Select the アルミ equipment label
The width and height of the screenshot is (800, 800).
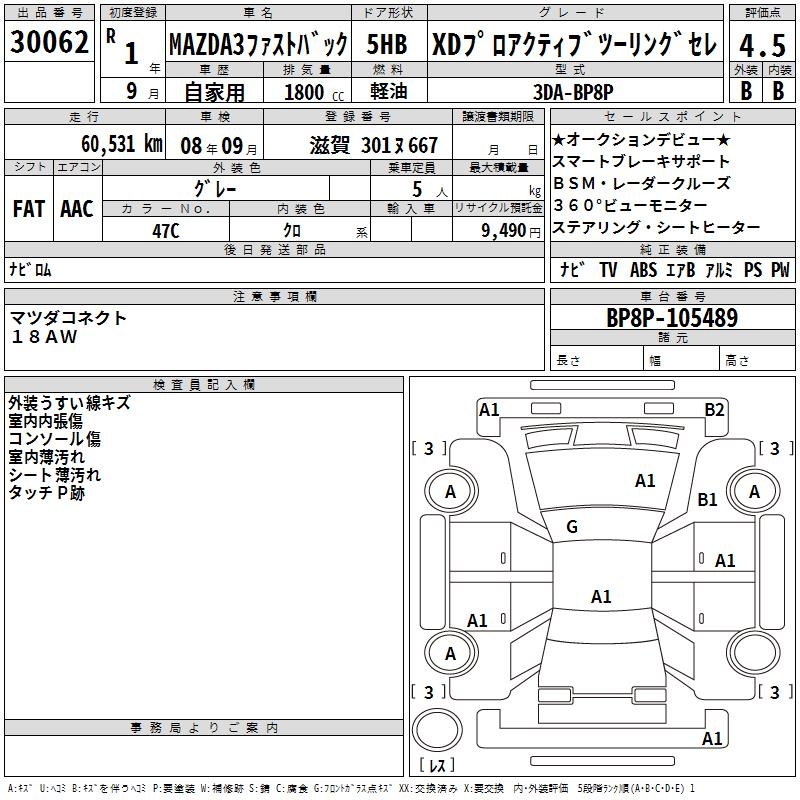719,269
